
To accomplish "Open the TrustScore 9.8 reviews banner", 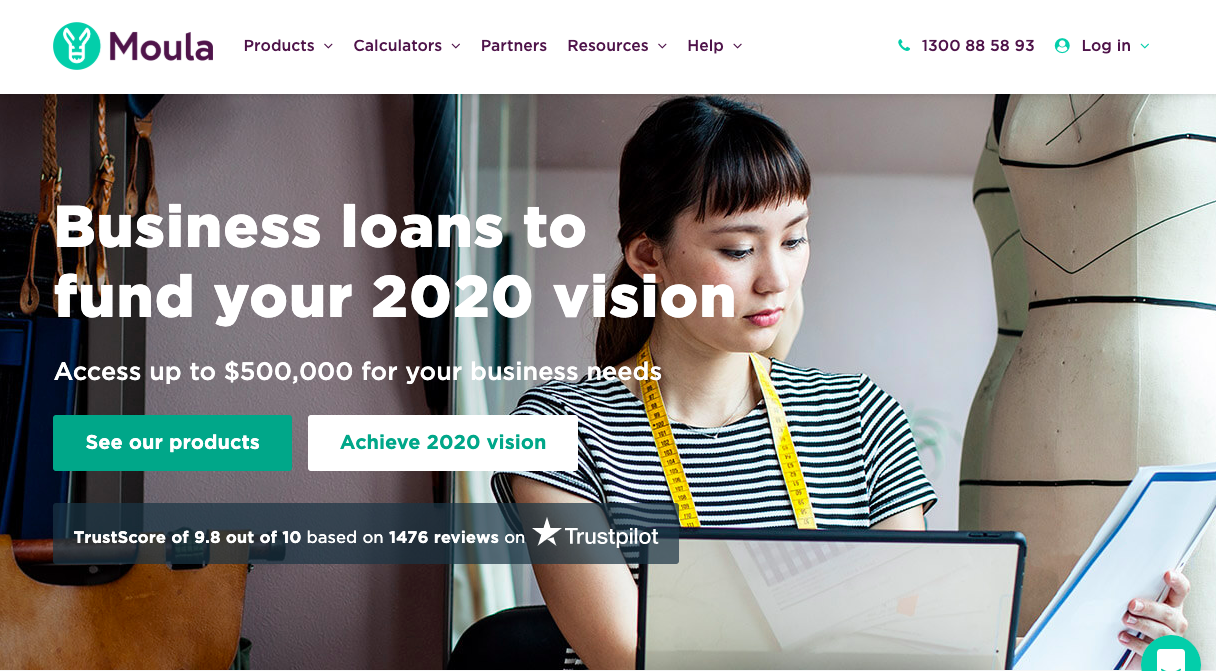I will click(366, 534).
